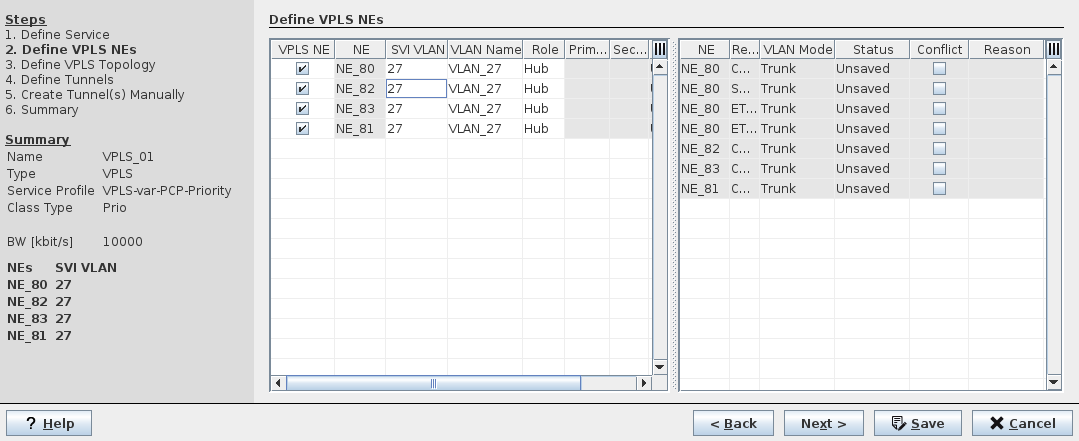Open column chooser icon of right table

[1053, 49]
